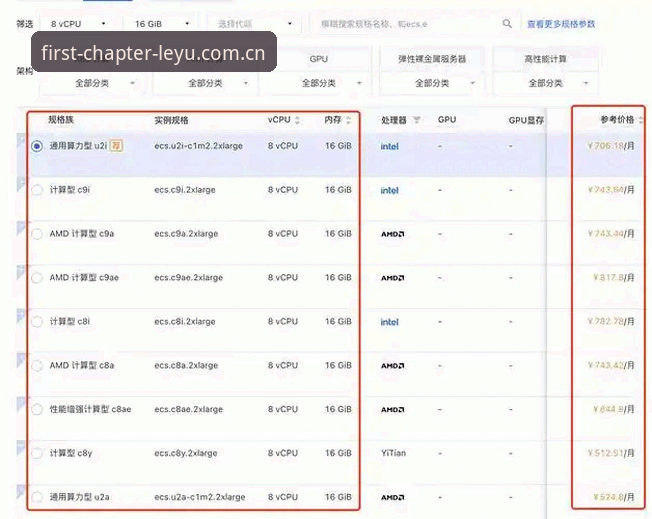Click AMD logo in ecs.c8ae.2xlarge row

pos(393,410)
